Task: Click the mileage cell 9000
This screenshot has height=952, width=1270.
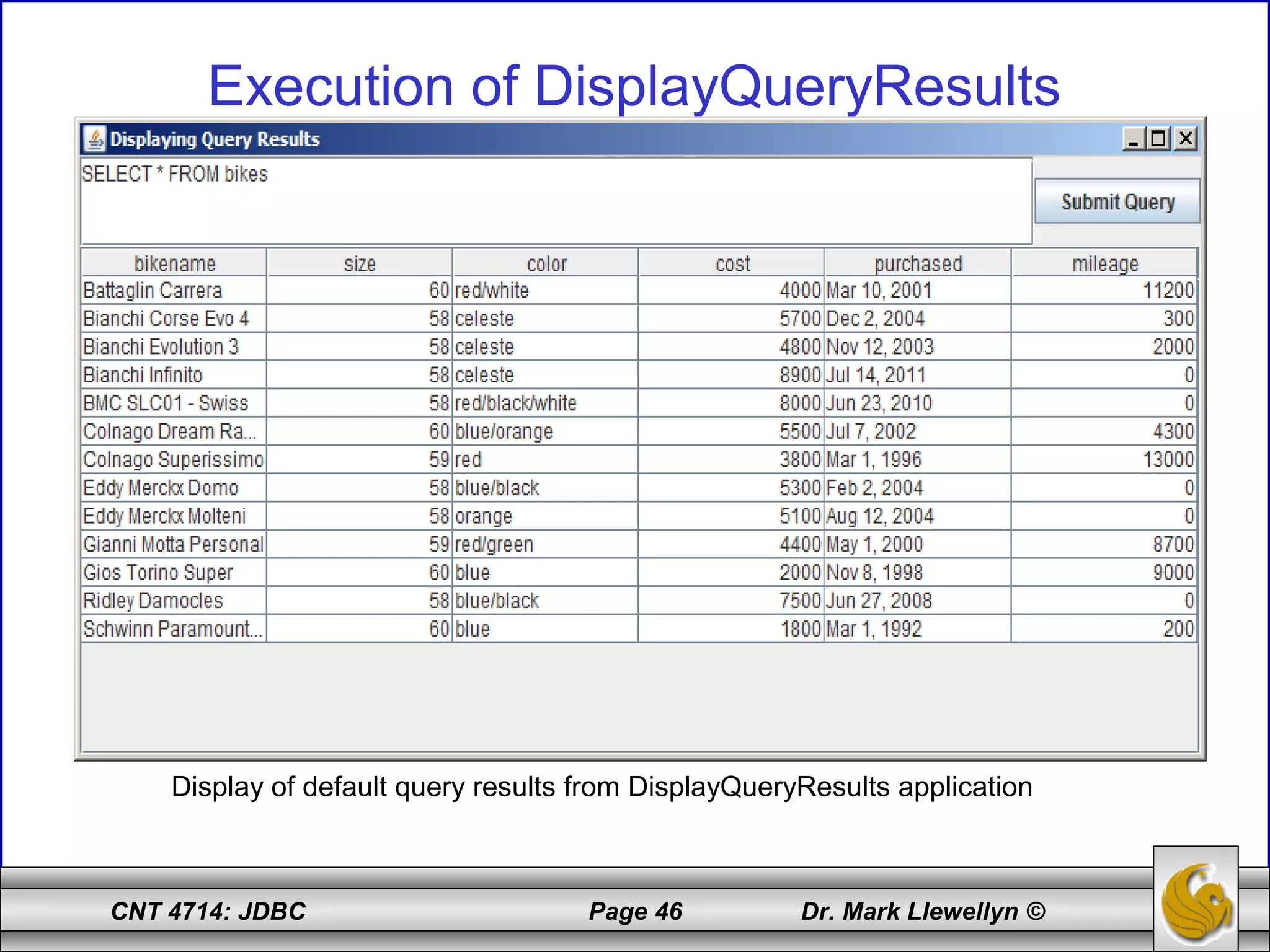Action: point(1104,572)
